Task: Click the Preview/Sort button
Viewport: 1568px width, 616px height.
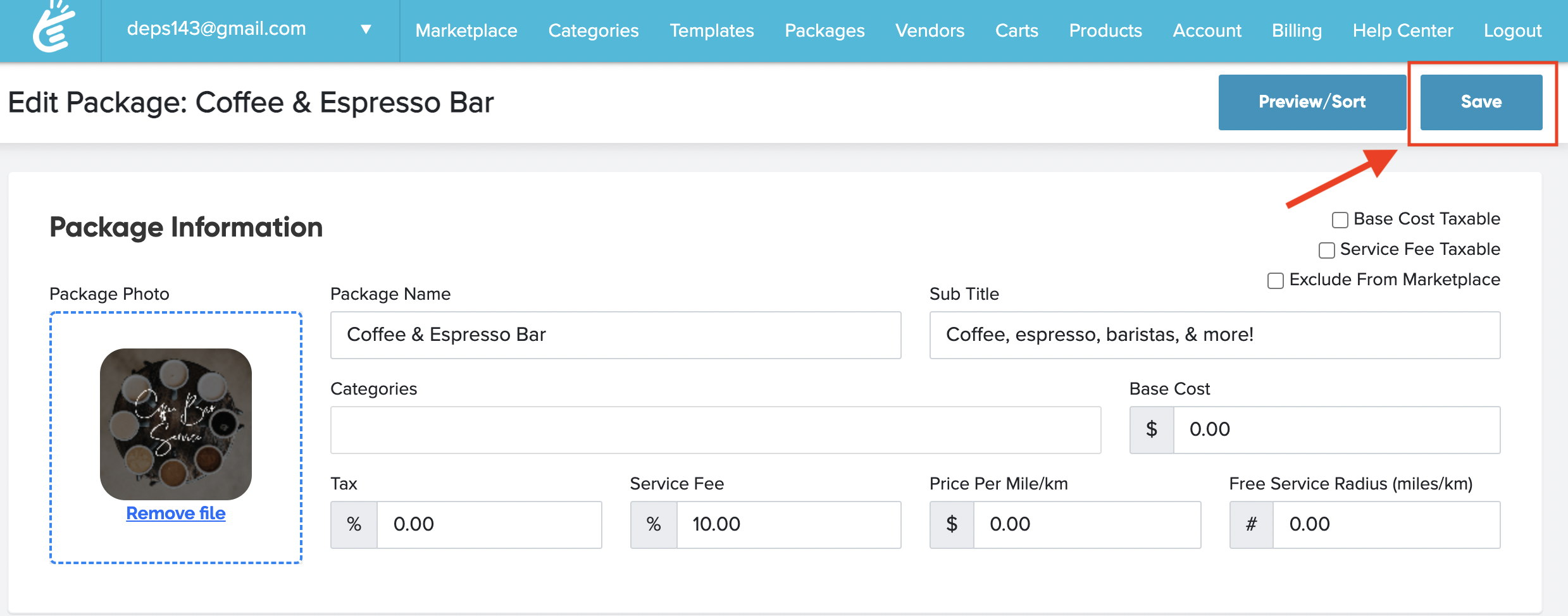Action: pos(1312,102)
